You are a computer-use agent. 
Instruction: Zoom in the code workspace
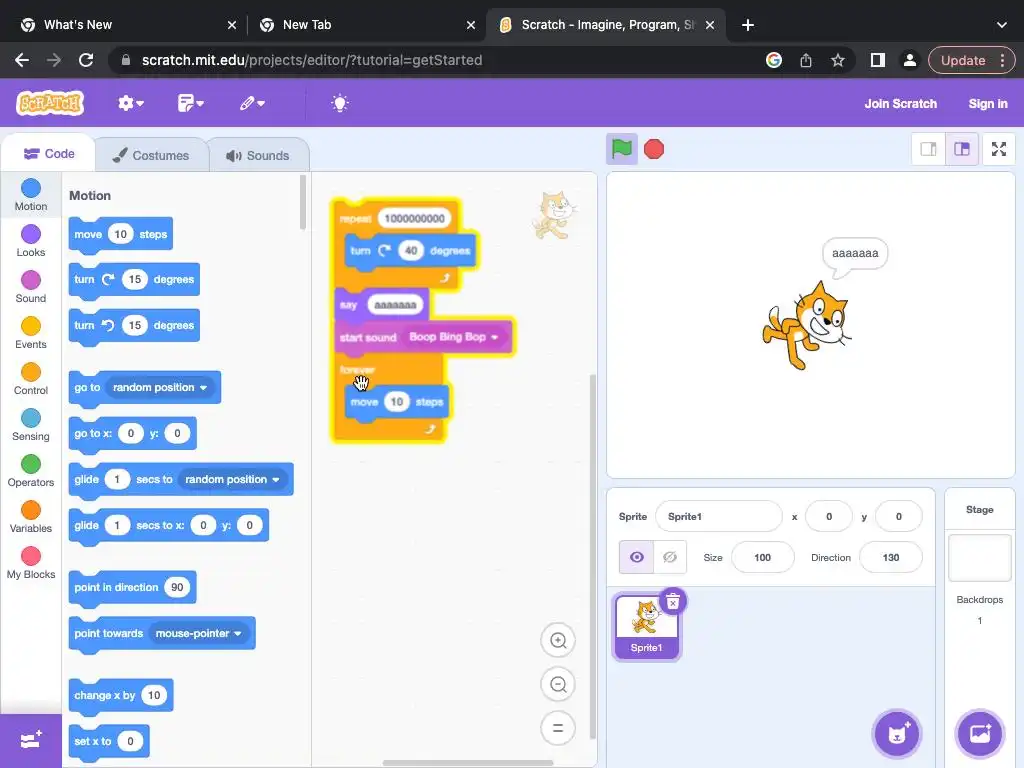[x=558, y=641]
